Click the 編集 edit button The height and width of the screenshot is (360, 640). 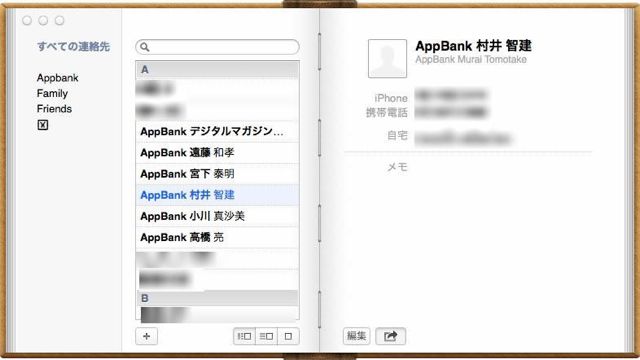point(356,336)
